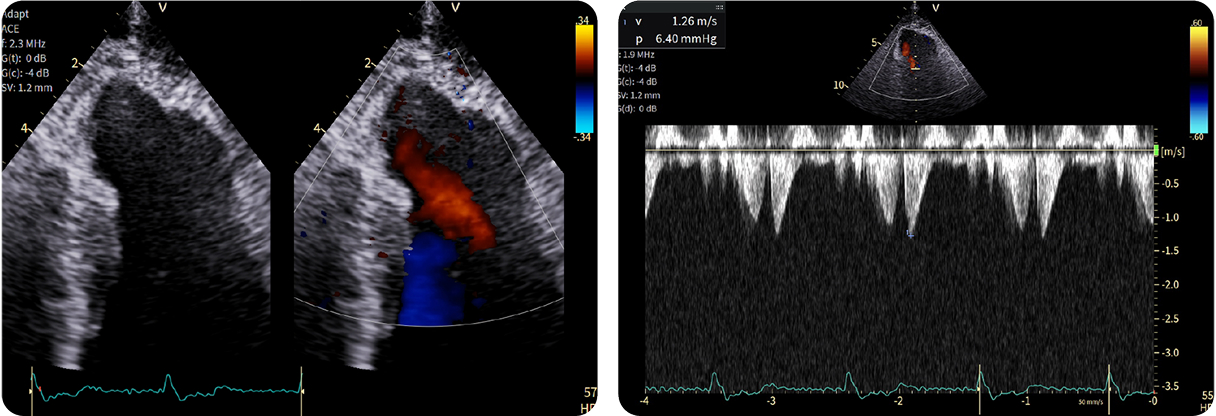Click the left image 'G(c): -4 dB' reading
1216x416 pixels.
27,72
